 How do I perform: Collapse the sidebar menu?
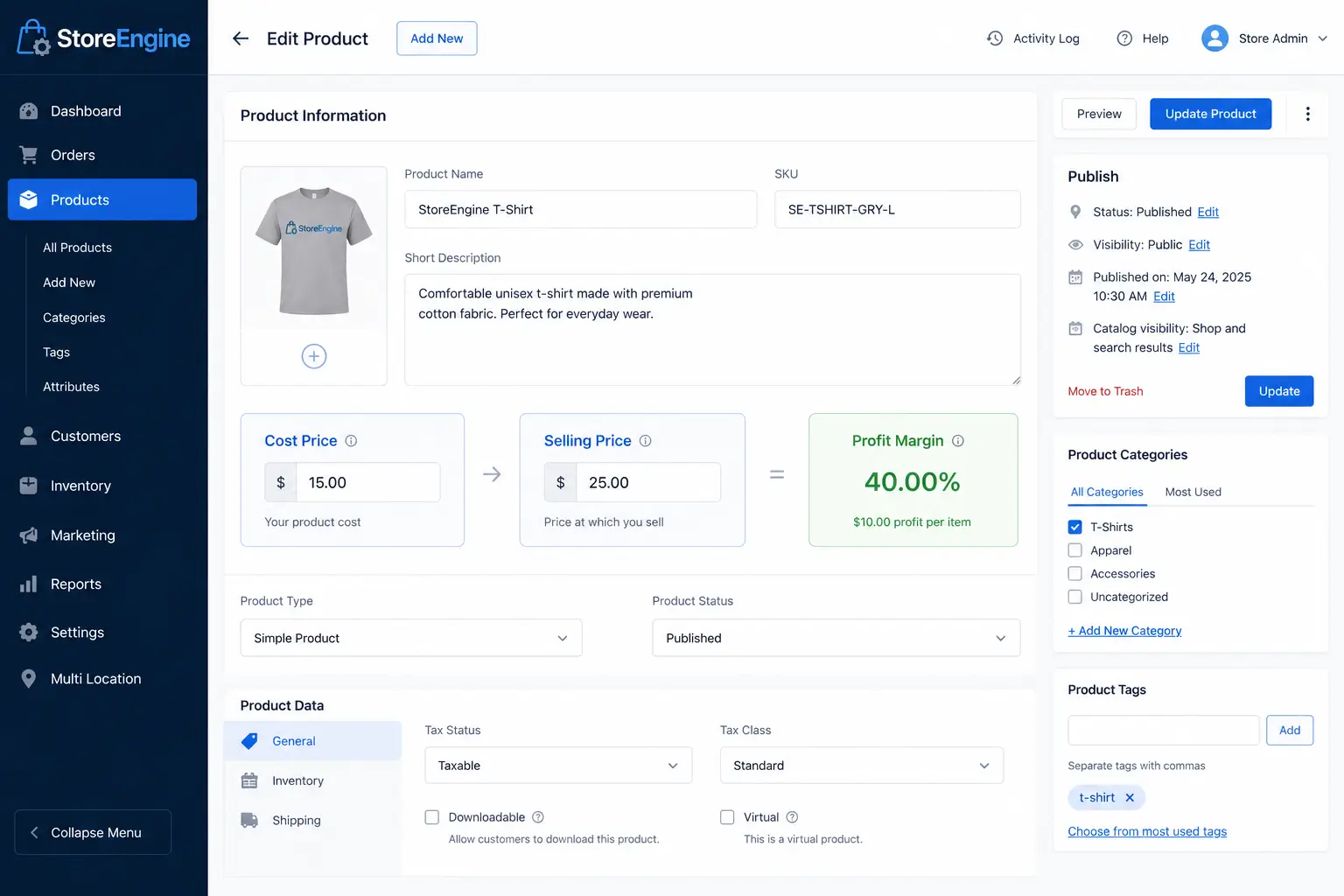93,832
